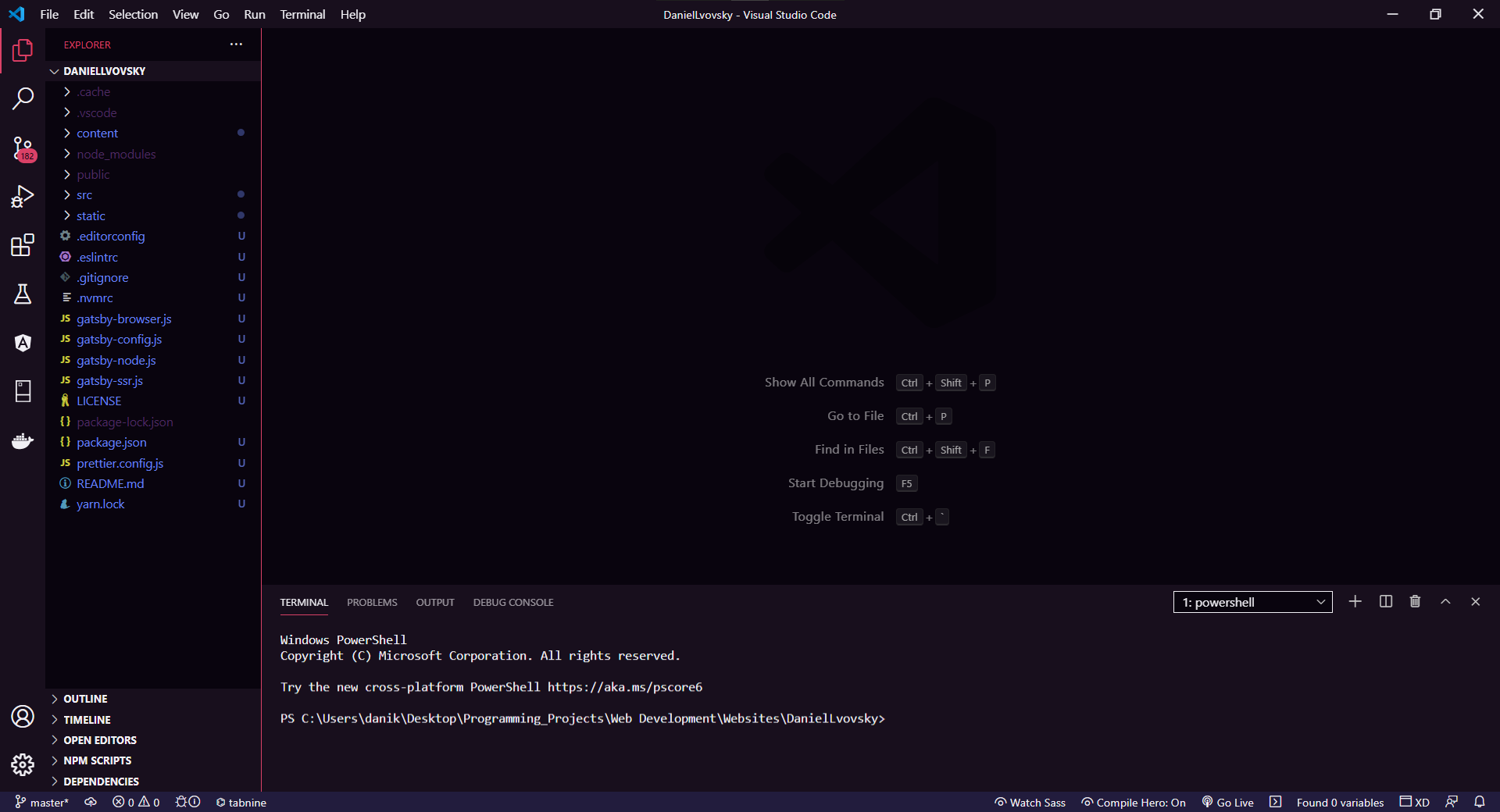Click tabnine in the status bar
The width and height of the screenshot is (1500, 812).
[x=241, y=802]
